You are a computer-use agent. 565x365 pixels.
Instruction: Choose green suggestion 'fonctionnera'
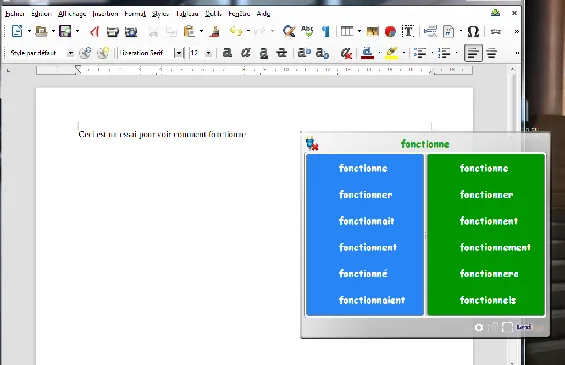[x=489, y=274]
